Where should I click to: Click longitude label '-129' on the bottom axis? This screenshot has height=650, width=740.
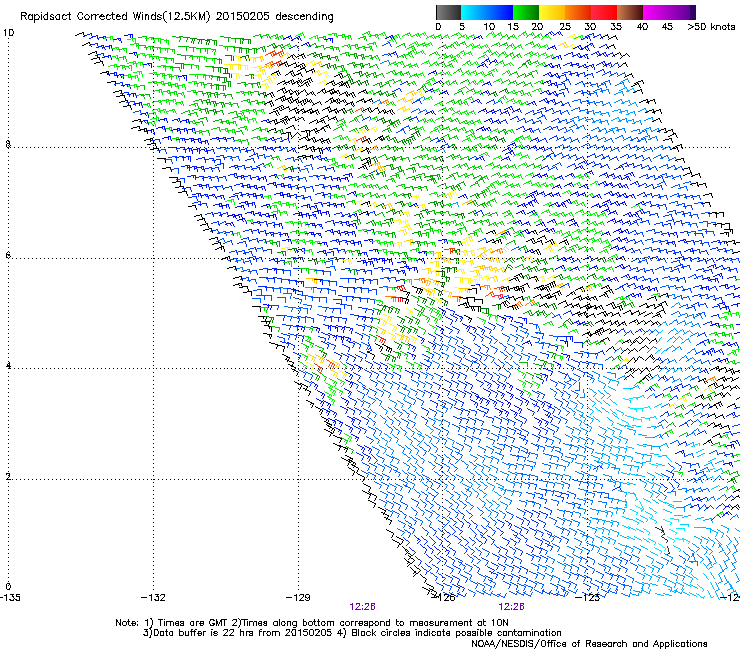click(x=298, y=598)
